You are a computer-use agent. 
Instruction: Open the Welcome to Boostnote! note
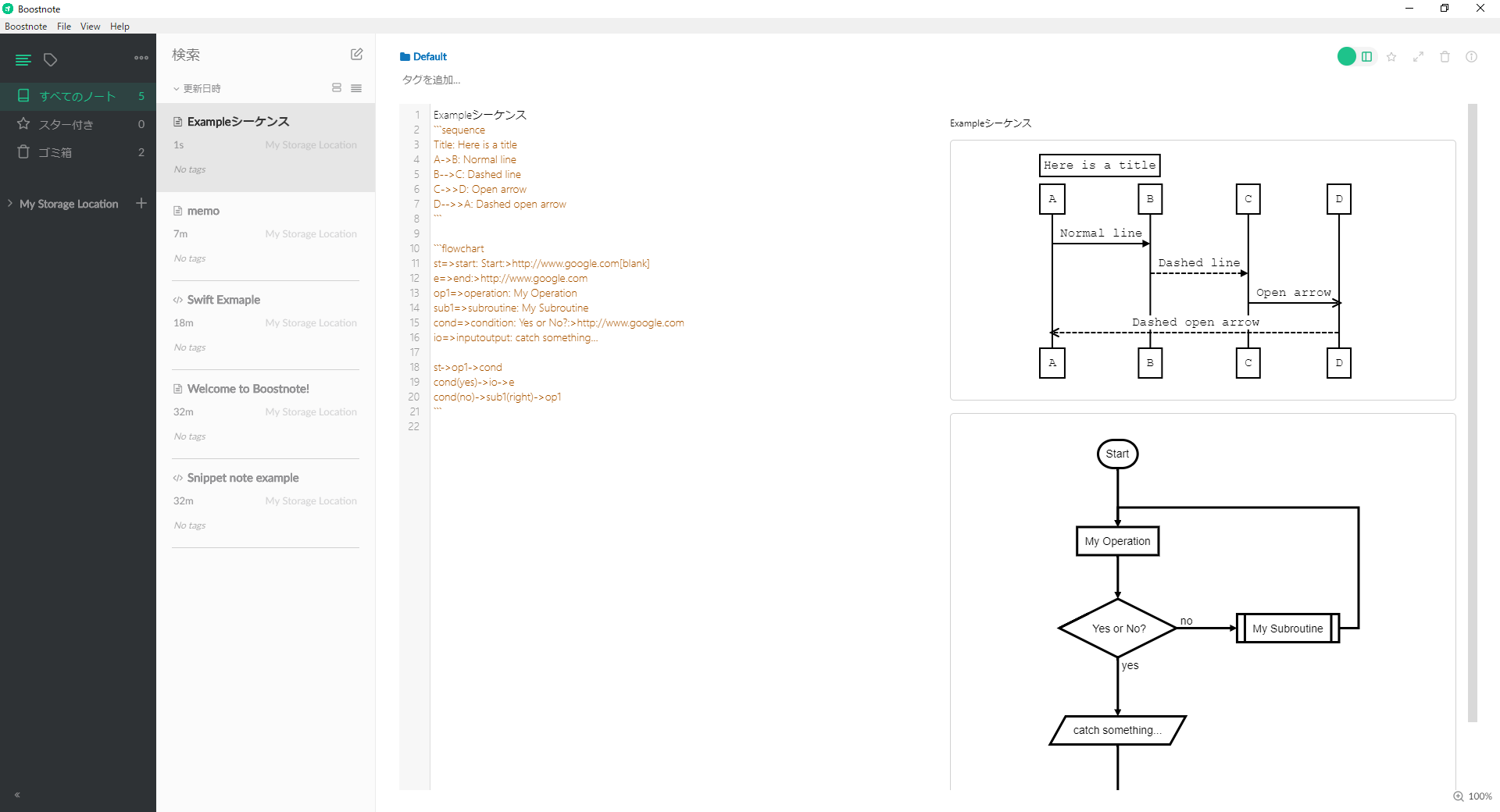click(266, 415)
